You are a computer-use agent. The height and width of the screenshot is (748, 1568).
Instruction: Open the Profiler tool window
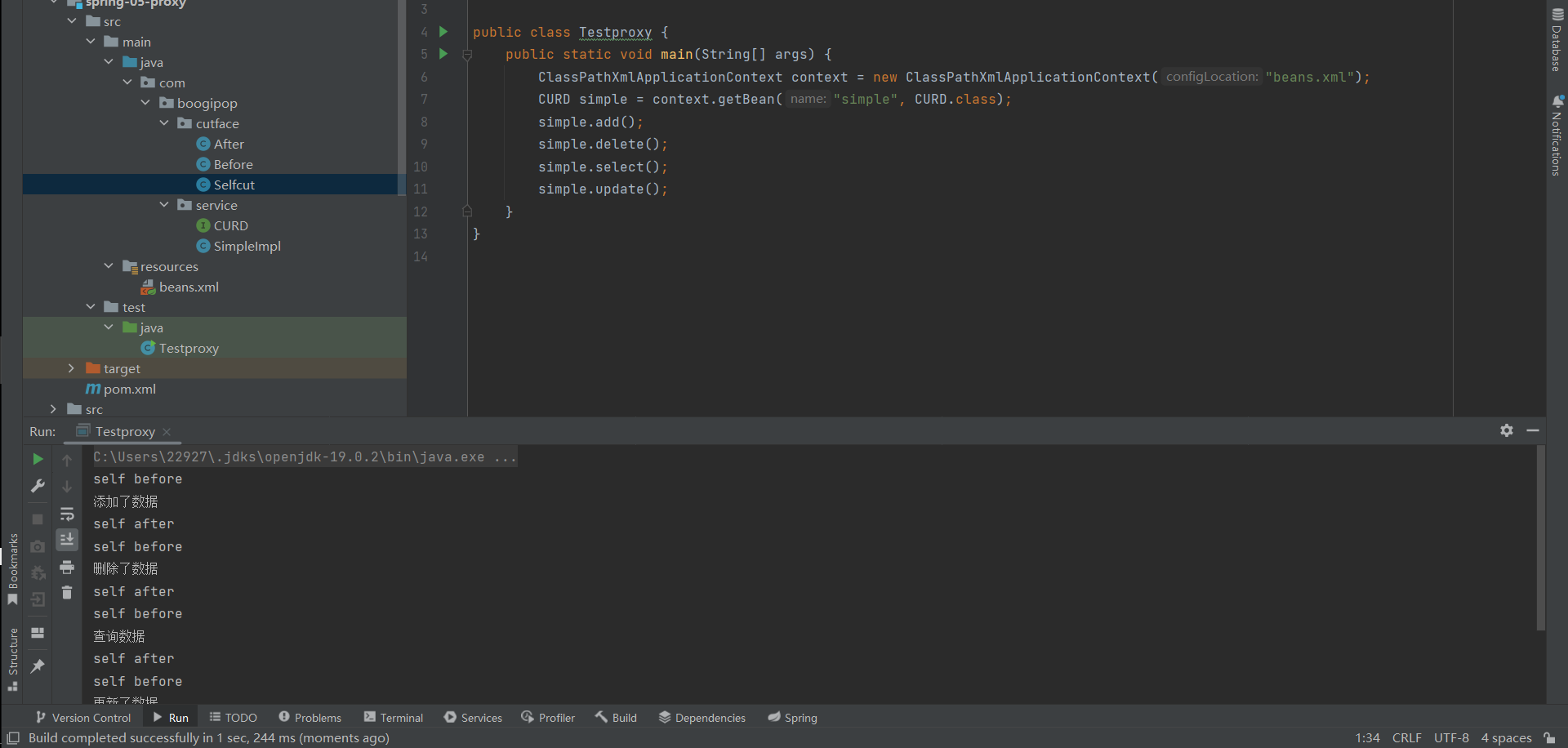click(549, 718)
